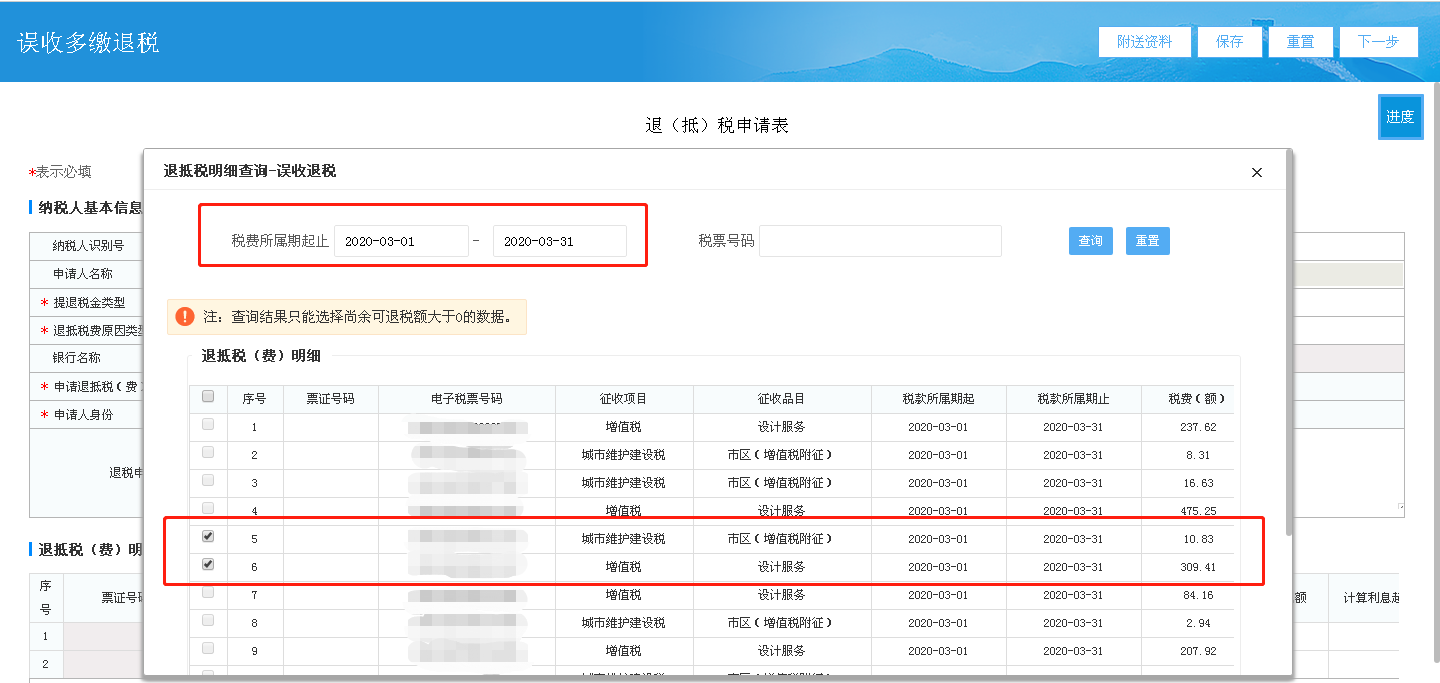Click the amount 10.83 in row 5
This screenshot has height=683, width=1440.
[x=1197, y=539]
